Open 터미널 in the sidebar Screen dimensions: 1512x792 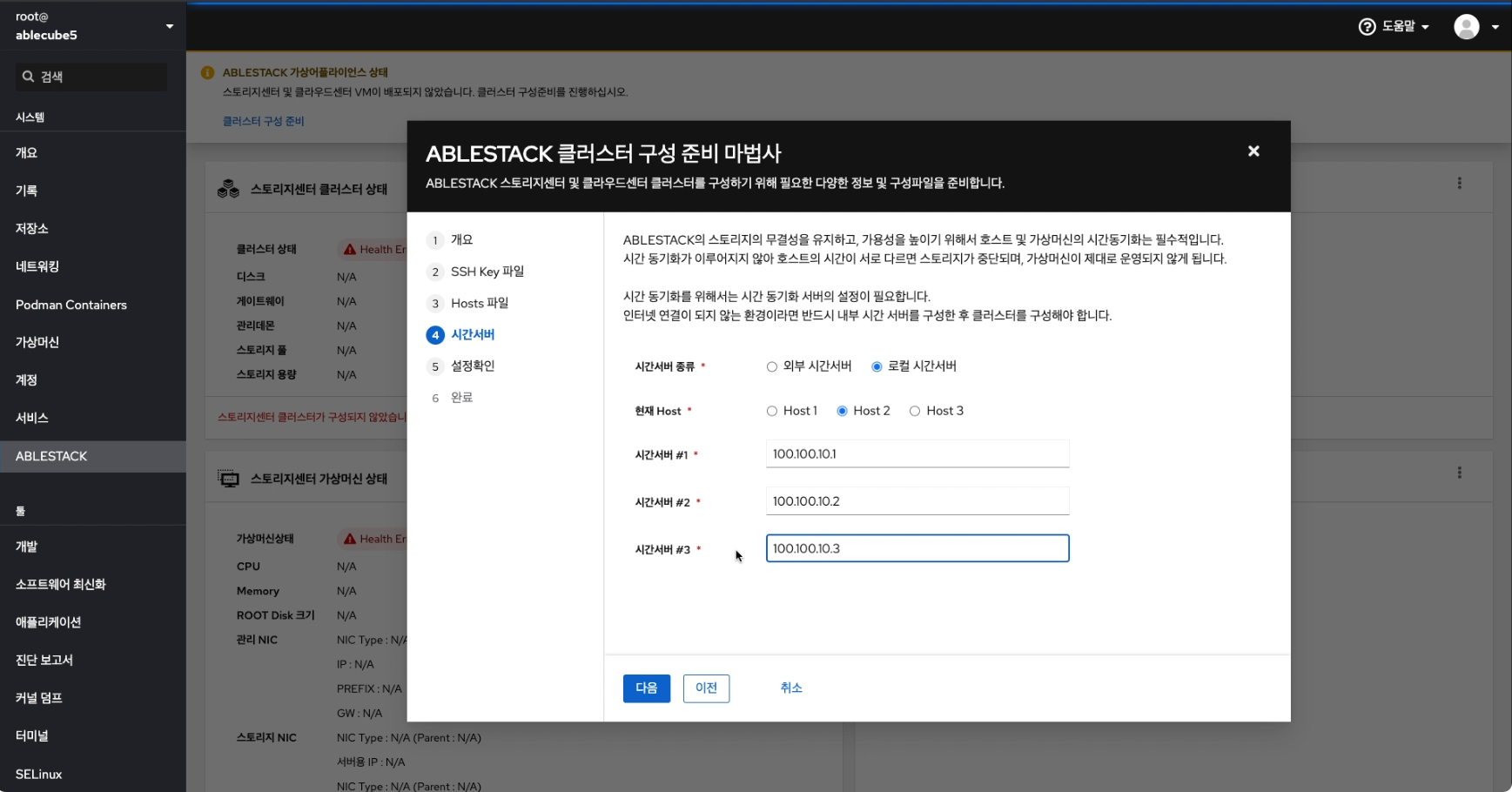93,736
